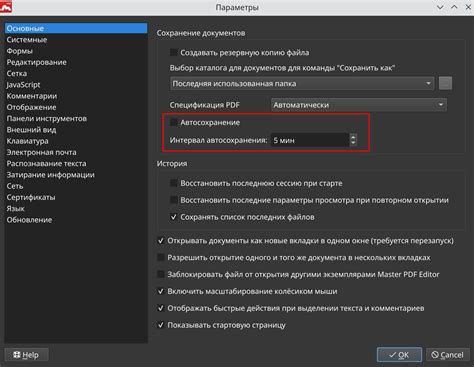474x367 pixels.
Task: Click the Help button with lifebuoy icon
Action: pyautogui.click(x=26, y=355)
